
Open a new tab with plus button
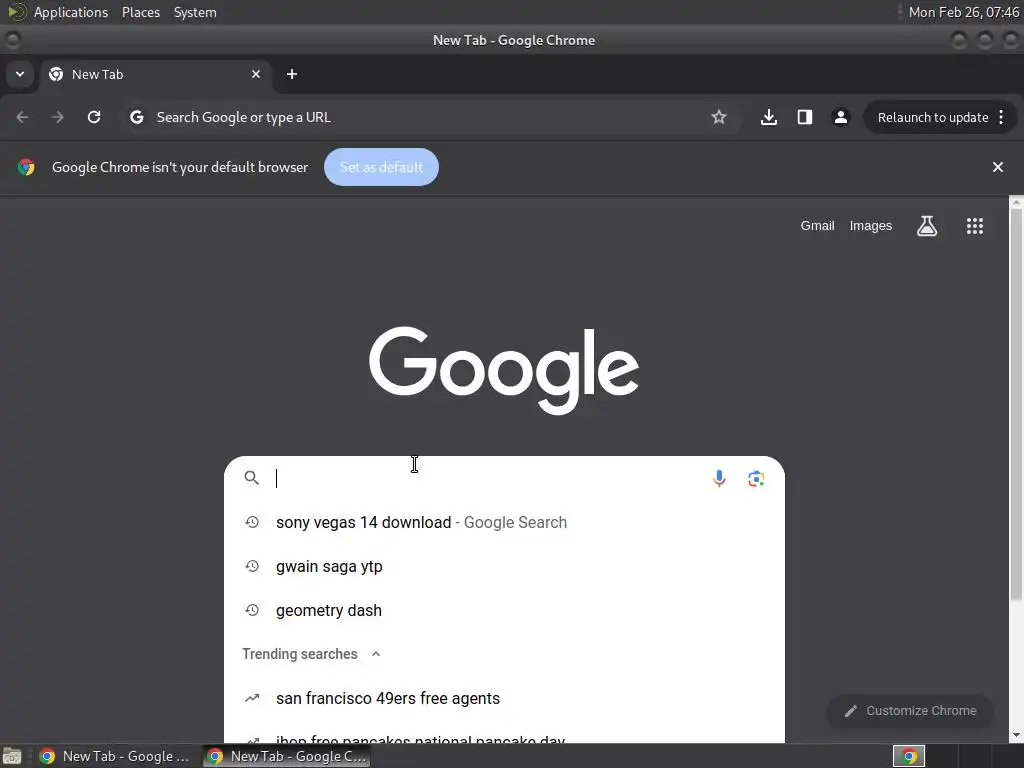(x=292, y=74)
